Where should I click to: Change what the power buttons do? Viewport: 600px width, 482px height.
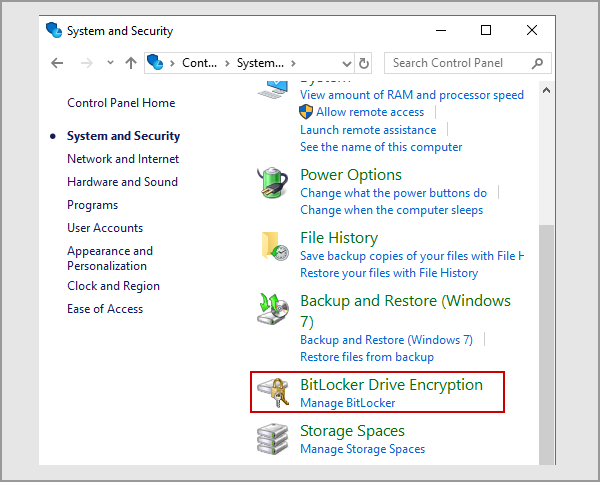(393, 193)
